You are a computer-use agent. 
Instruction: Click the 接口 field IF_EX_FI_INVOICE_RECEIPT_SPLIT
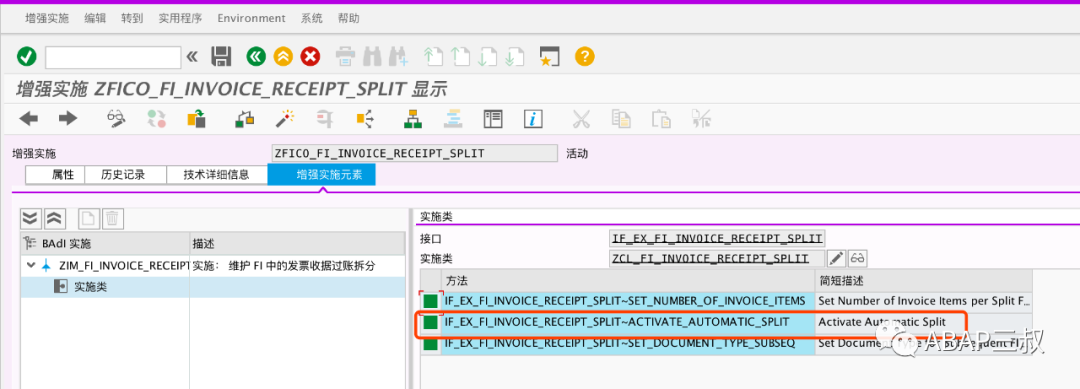(x=717, y=239)
